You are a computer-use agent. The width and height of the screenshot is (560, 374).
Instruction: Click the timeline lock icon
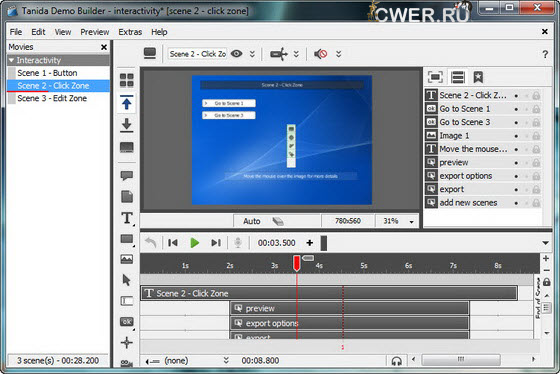pyautogui.click(x=547, y=282)
